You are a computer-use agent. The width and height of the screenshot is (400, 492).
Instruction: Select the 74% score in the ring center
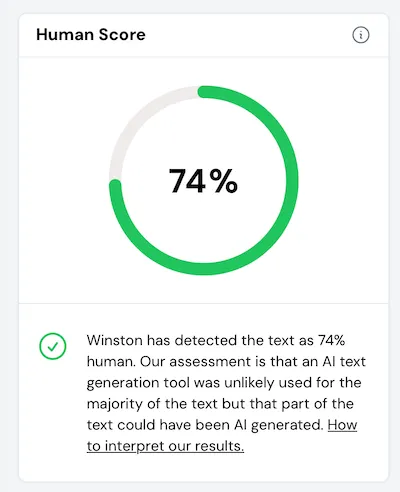click(x=203, y=181)
